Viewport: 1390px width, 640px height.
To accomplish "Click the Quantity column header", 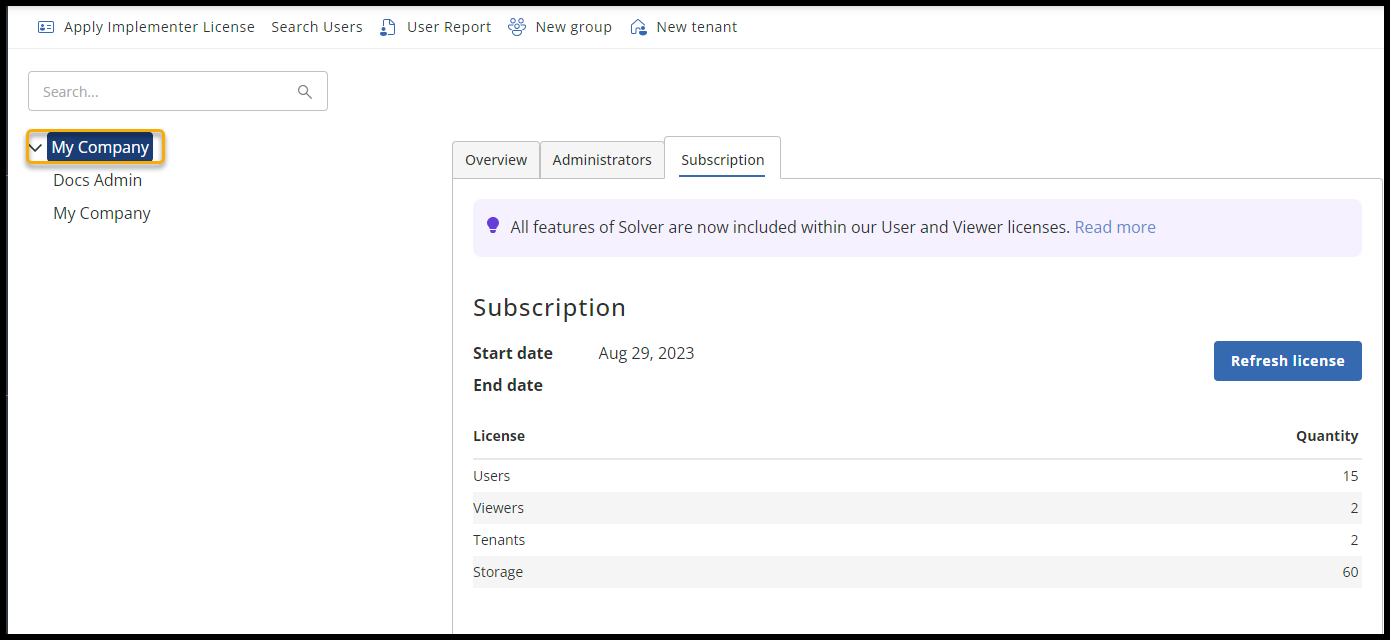I will click(1327, 436).
